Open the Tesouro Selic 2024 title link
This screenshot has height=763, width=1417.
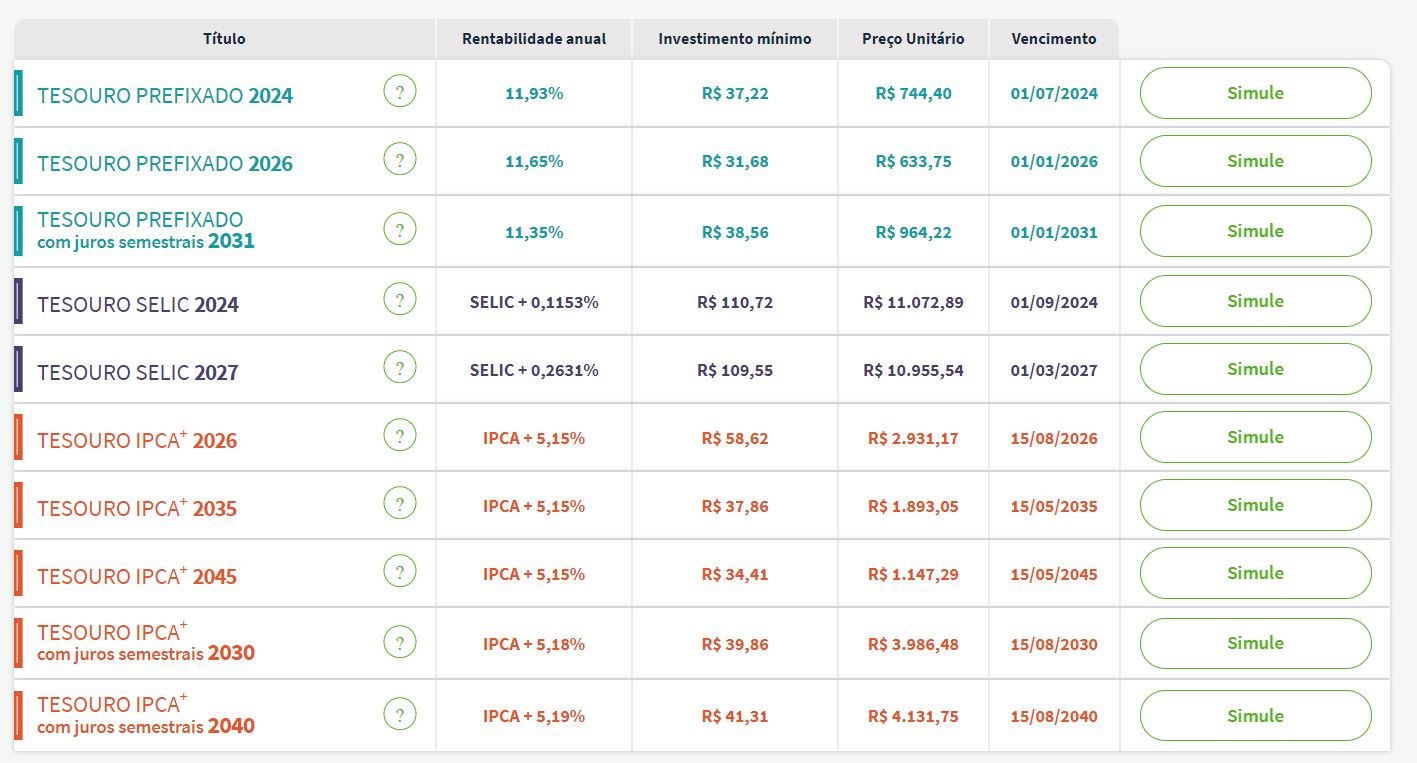pyautogui.click(x=138, y=304)
